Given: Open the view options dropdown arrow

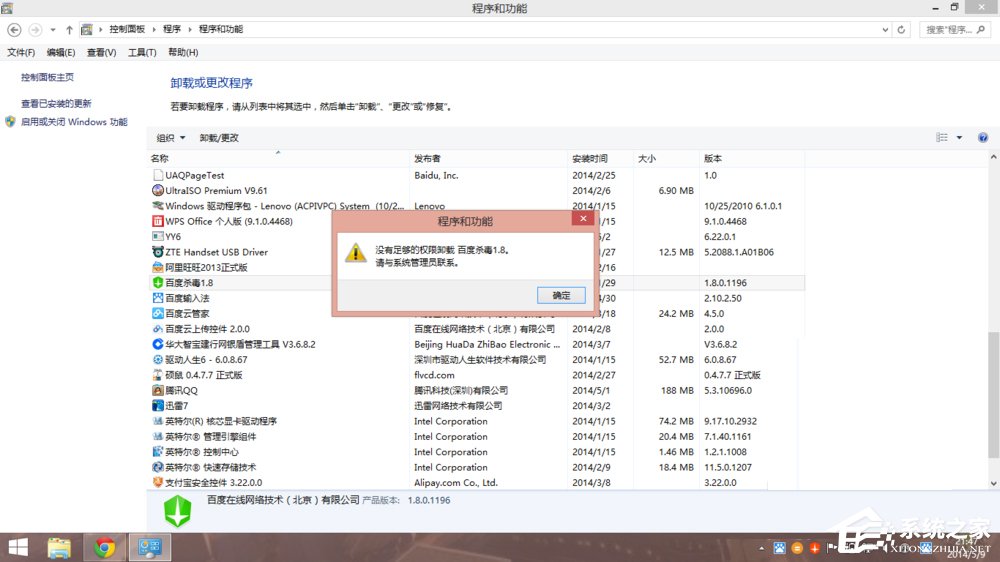Looking at the screenshot, I should click(959, 138).
